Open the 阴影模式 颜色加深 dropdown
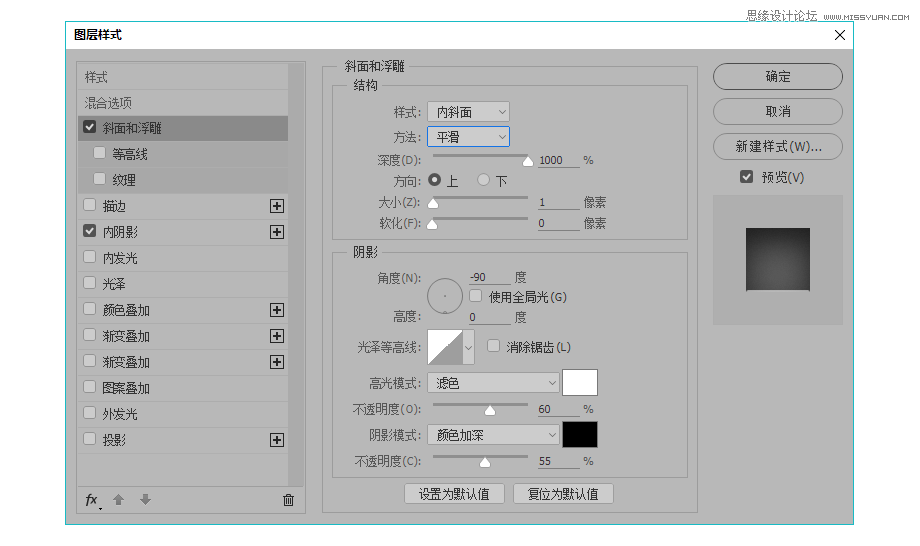This screenshot has height=546, width=920. click(x=493, y=435)
